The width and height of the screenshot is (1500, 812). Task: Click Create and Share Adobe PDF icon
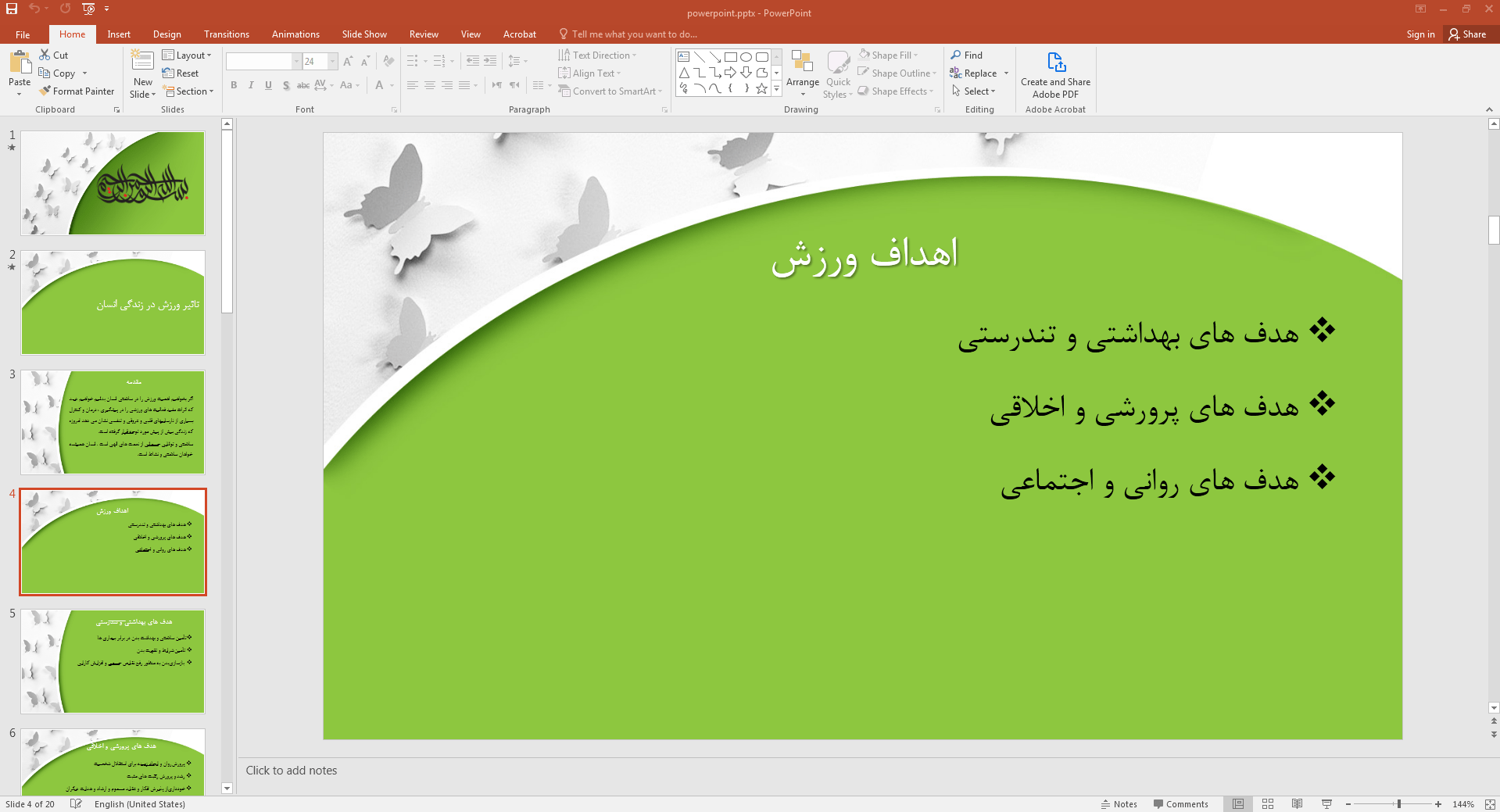coord(1056,62)
